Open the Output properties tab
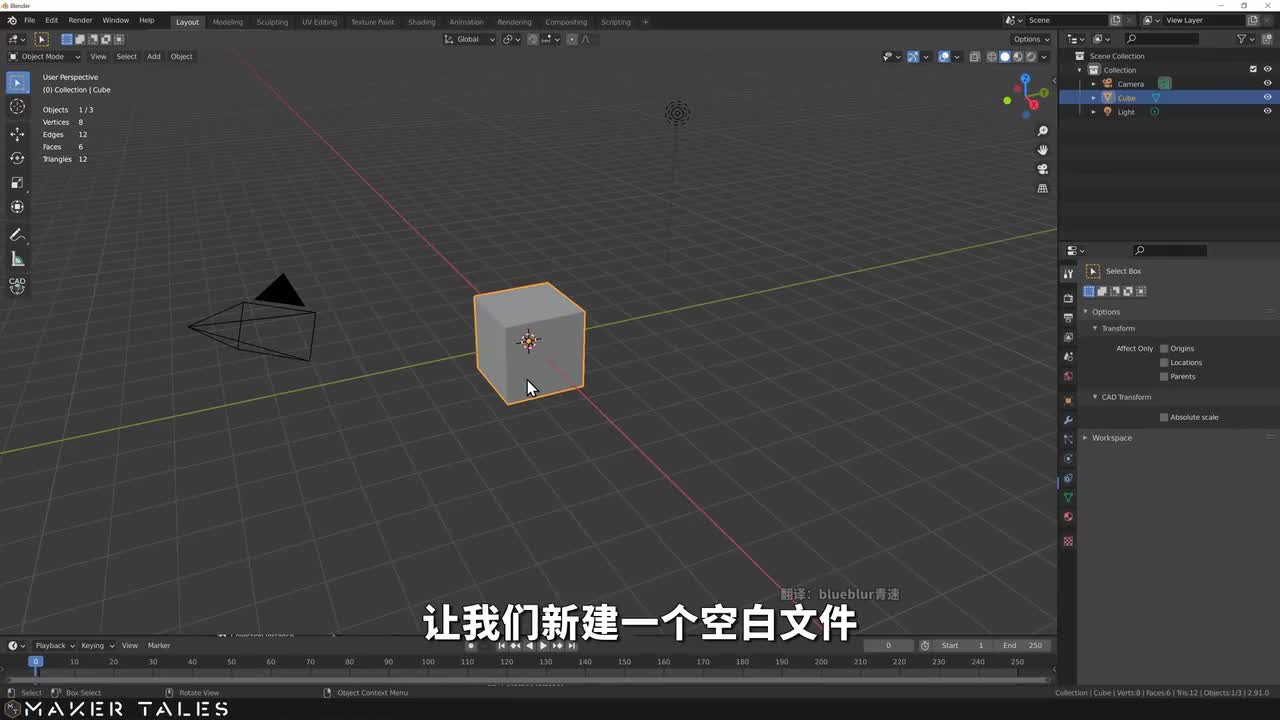Image resolution: width=1280 pixels, height=720 pixels. click(x=1068, y=318)
